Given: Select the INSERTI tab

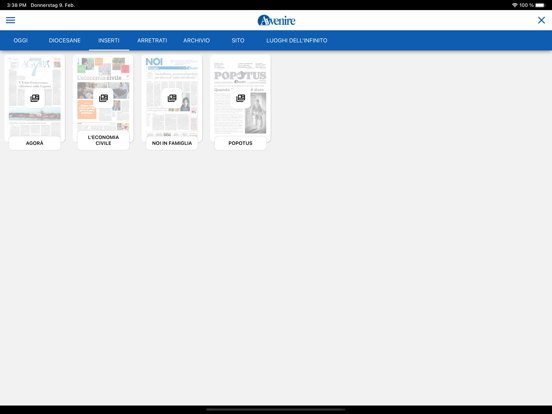Looking at the screenshot, I should point(109,40).
